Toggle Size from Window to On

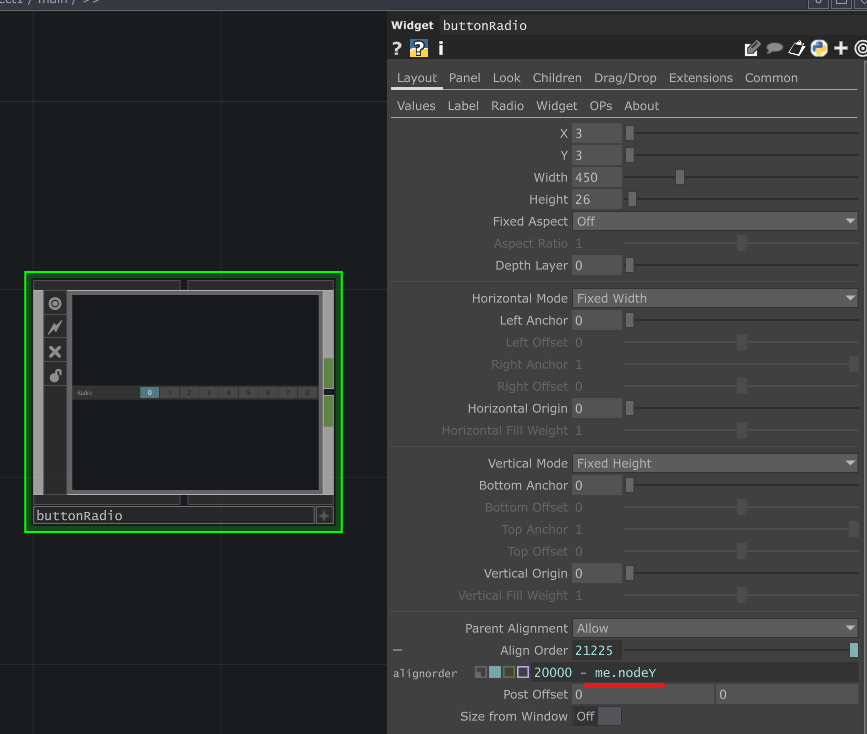pyautogui.click(x=610, y=716)
